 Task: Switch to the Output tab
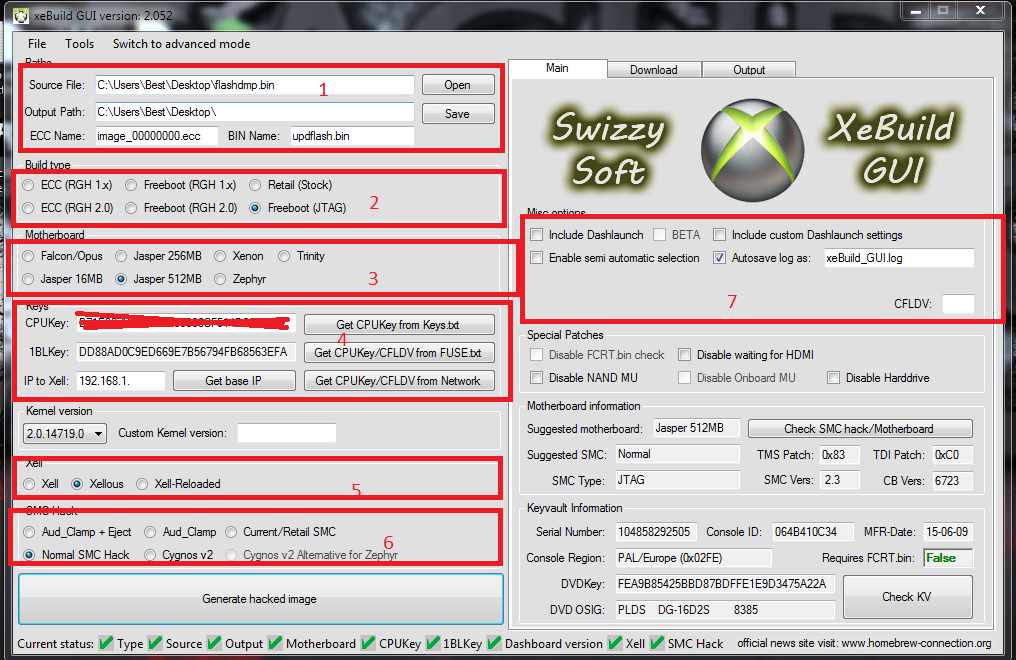(749, 69)
